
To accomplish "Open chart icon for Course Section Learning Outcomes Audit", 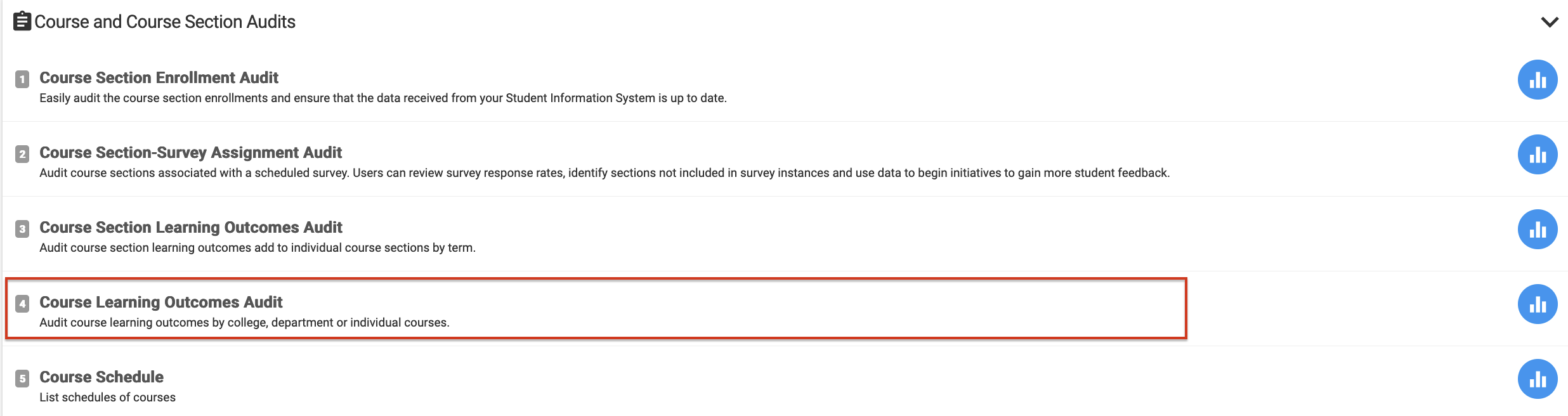I will (1537, 230).
